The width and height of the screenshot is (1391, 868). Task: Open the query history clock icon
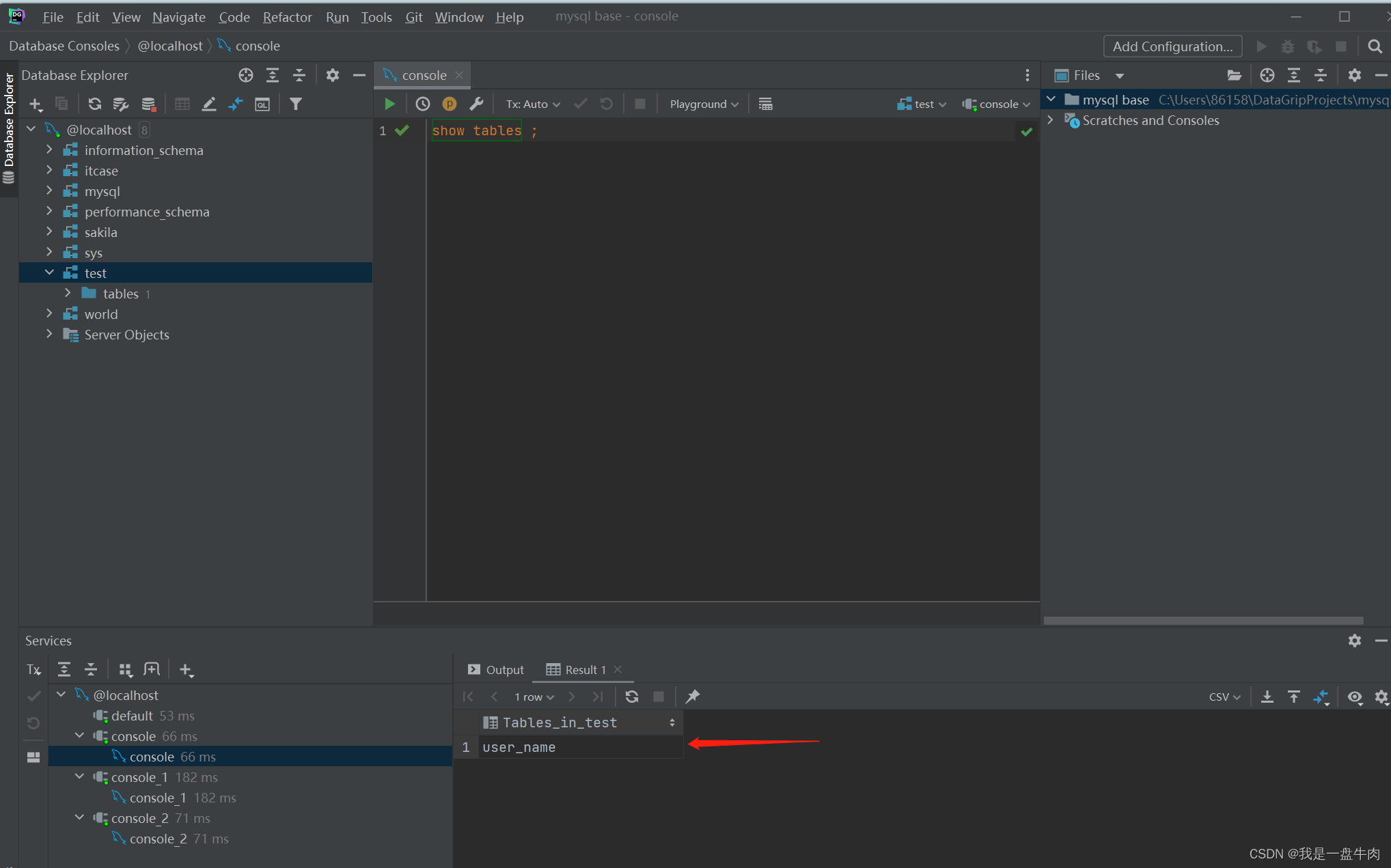tap(422, 104)
